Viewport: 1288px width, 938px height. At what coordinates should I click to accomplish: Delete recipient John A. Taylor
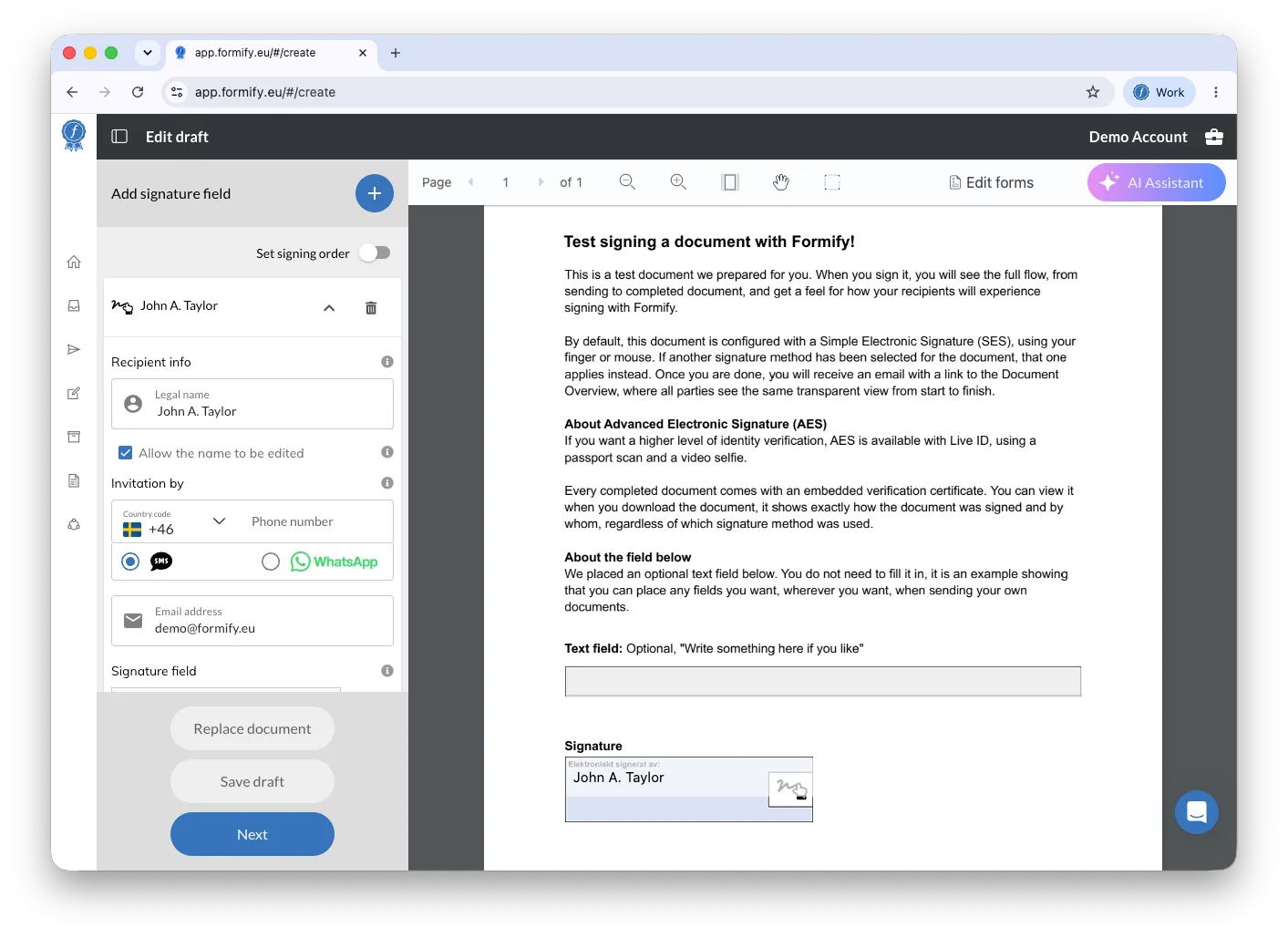[371, 308]
